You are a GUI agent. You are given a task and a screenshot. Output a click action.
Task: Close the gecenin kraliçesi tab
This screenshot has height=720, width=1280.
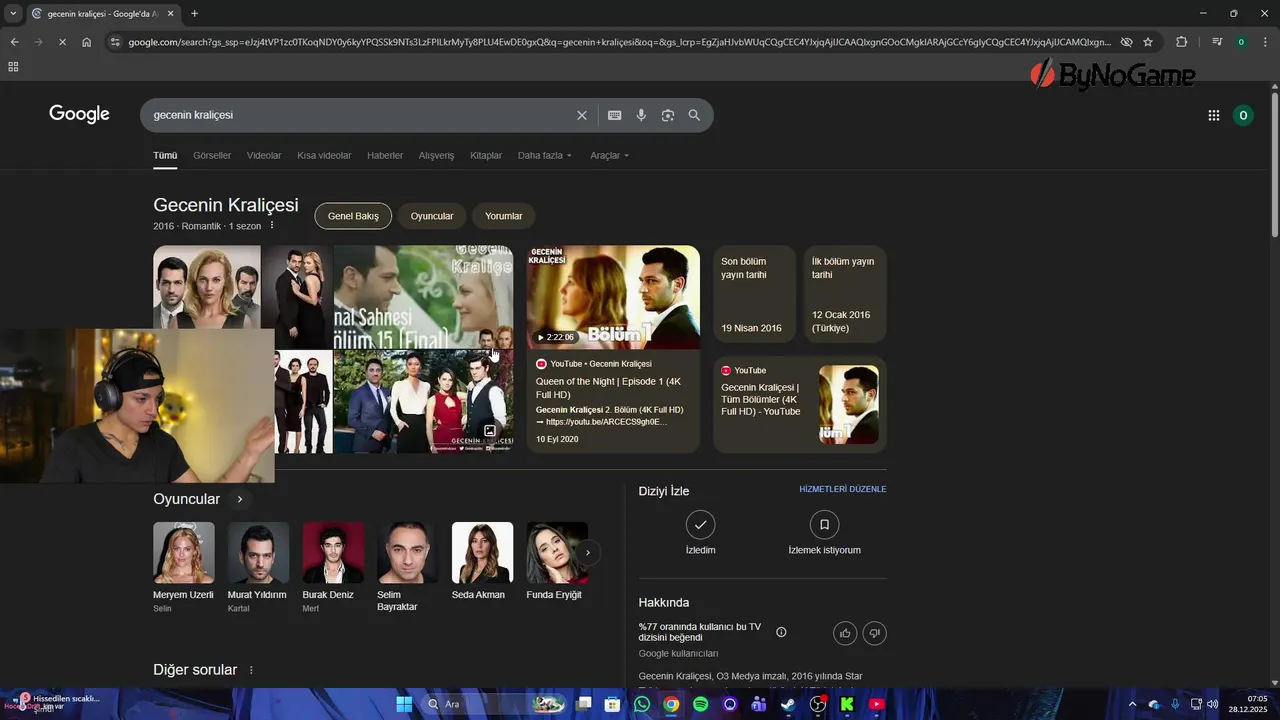click(170, 13)
